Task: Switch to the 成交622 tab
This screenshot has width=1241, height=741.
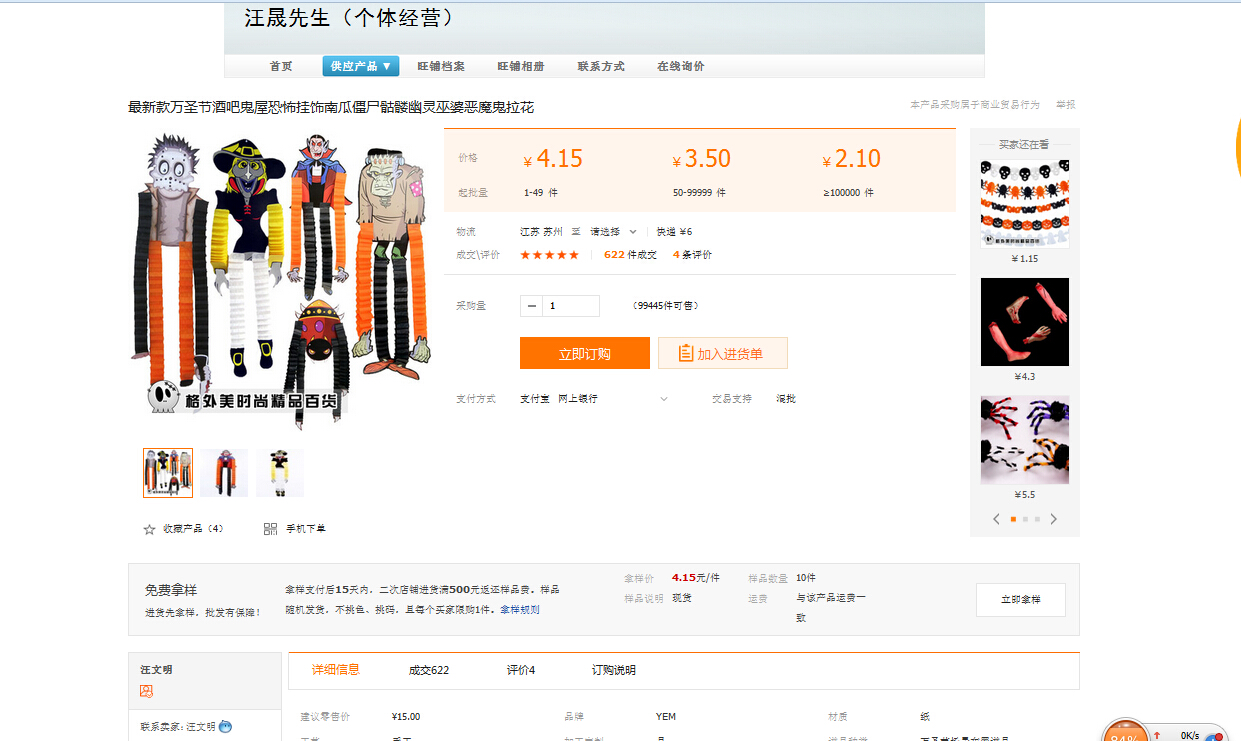Action: click(429, 670)
